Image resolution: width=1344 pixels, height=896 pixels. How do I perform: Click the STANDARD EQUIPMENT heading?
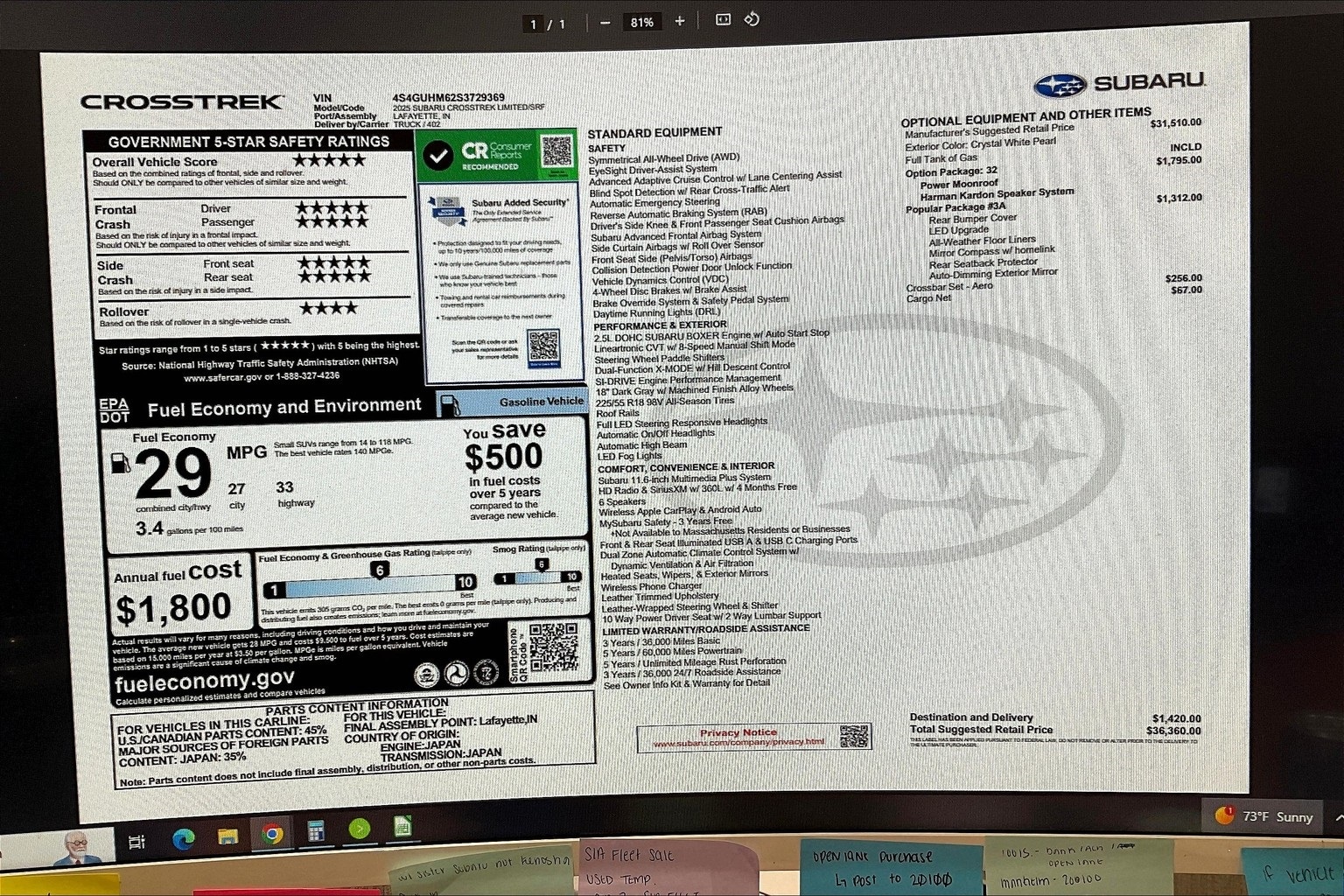(654, 133)
